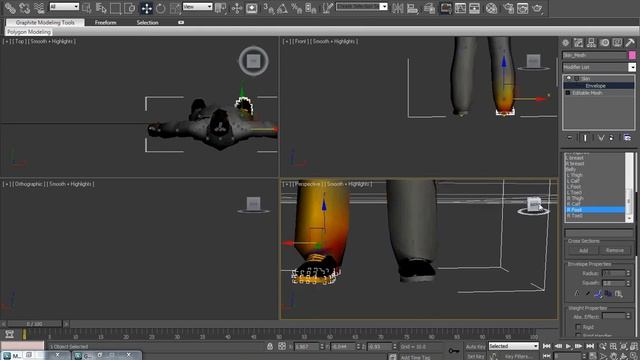Click Add cross section button
Screen dimensions: 640x360
point(583,250)
